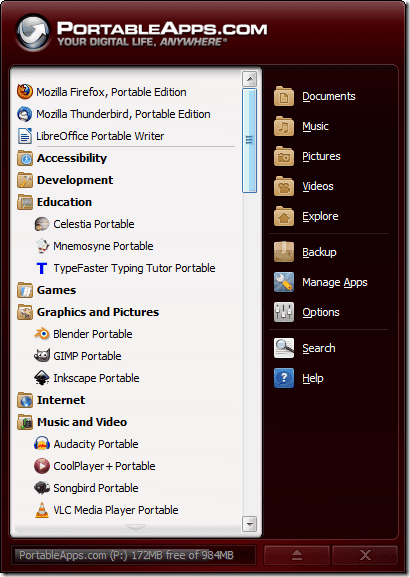Open the Explore link
Viewport: 410px width, 577px height.
[320, 216]
